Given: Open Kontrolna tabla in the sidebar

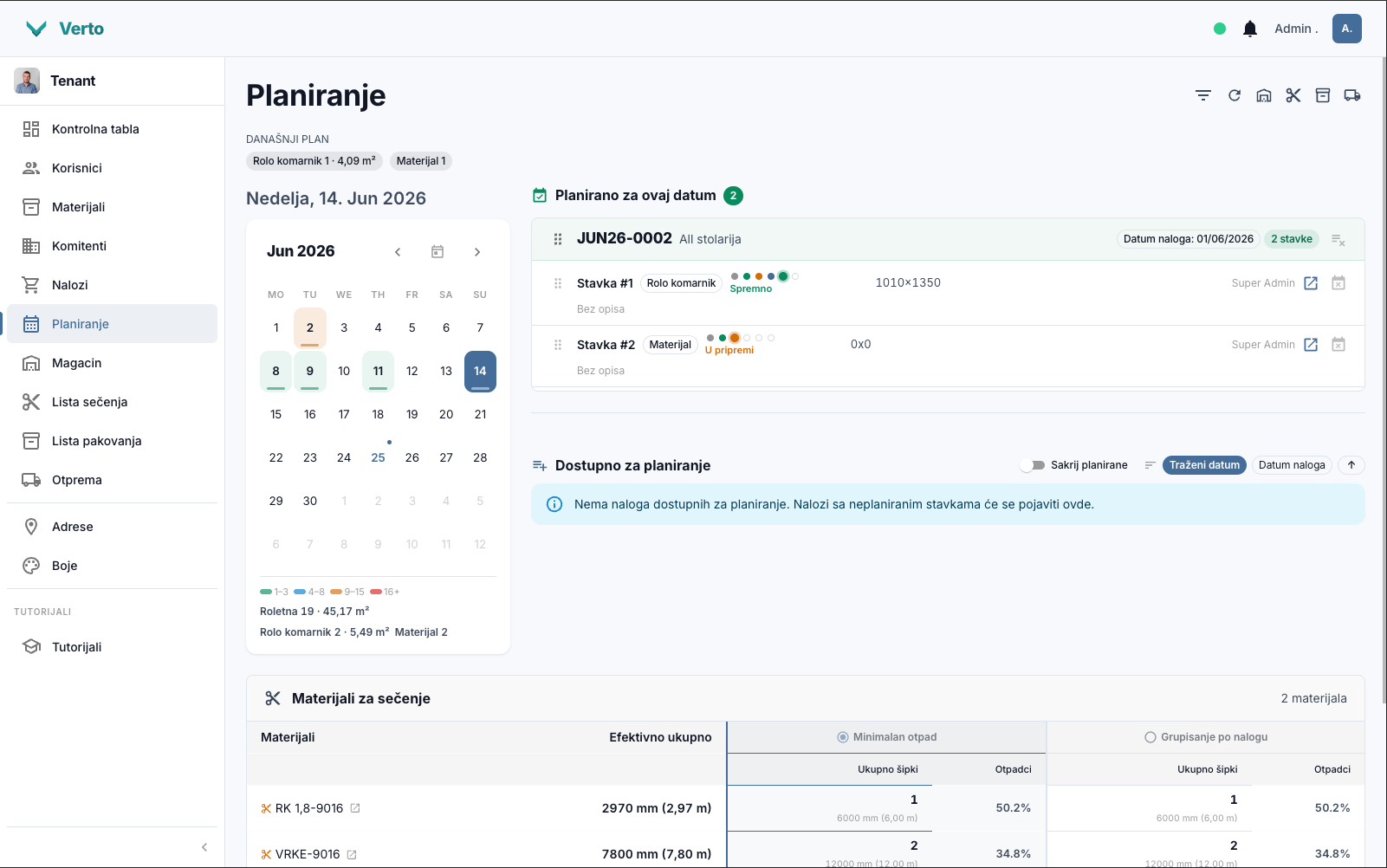Looking at the screenshot, I should (112, 129).
